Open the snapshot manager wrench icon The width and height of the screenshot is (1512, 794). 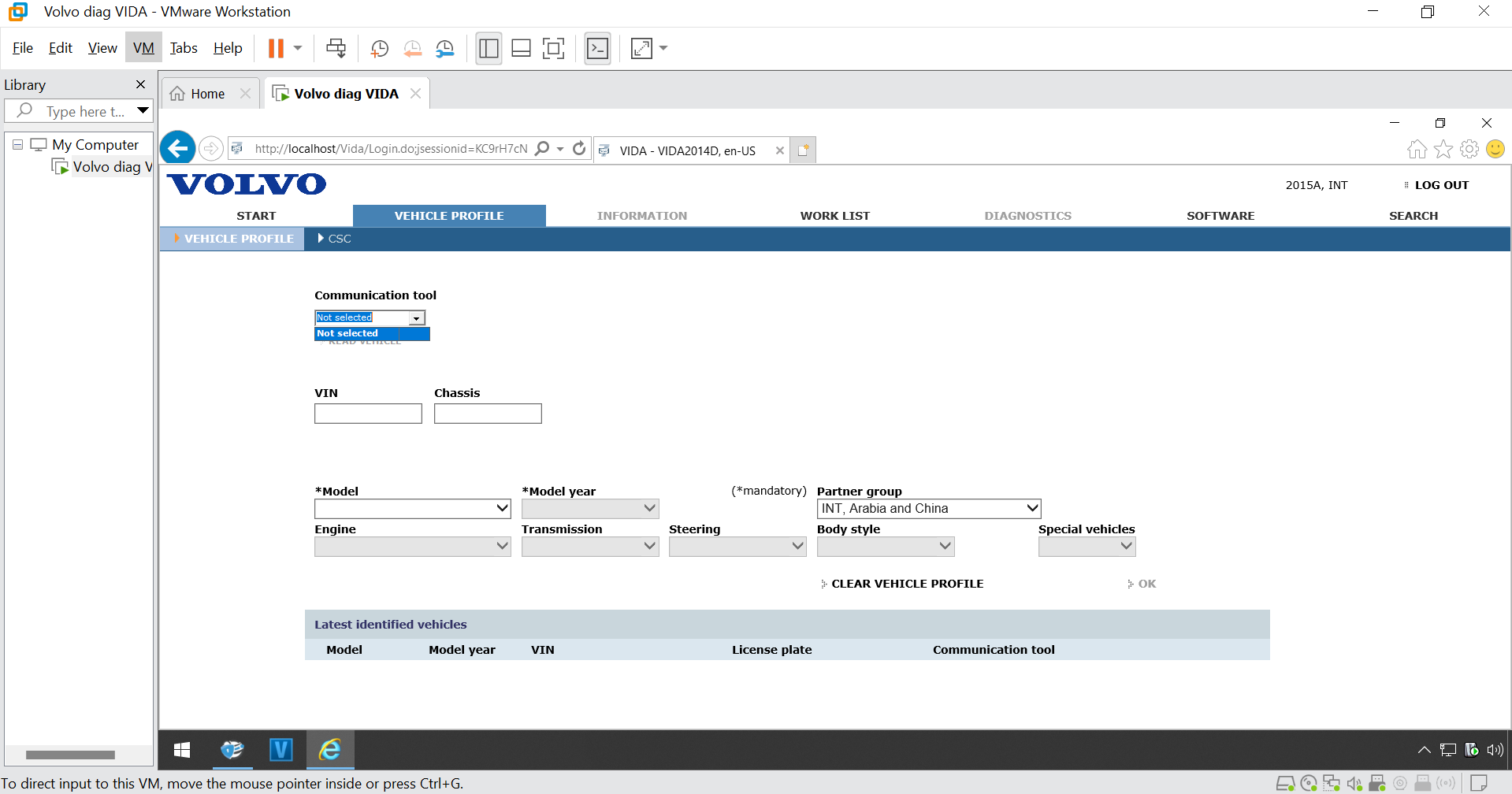[x=445, y=49]
